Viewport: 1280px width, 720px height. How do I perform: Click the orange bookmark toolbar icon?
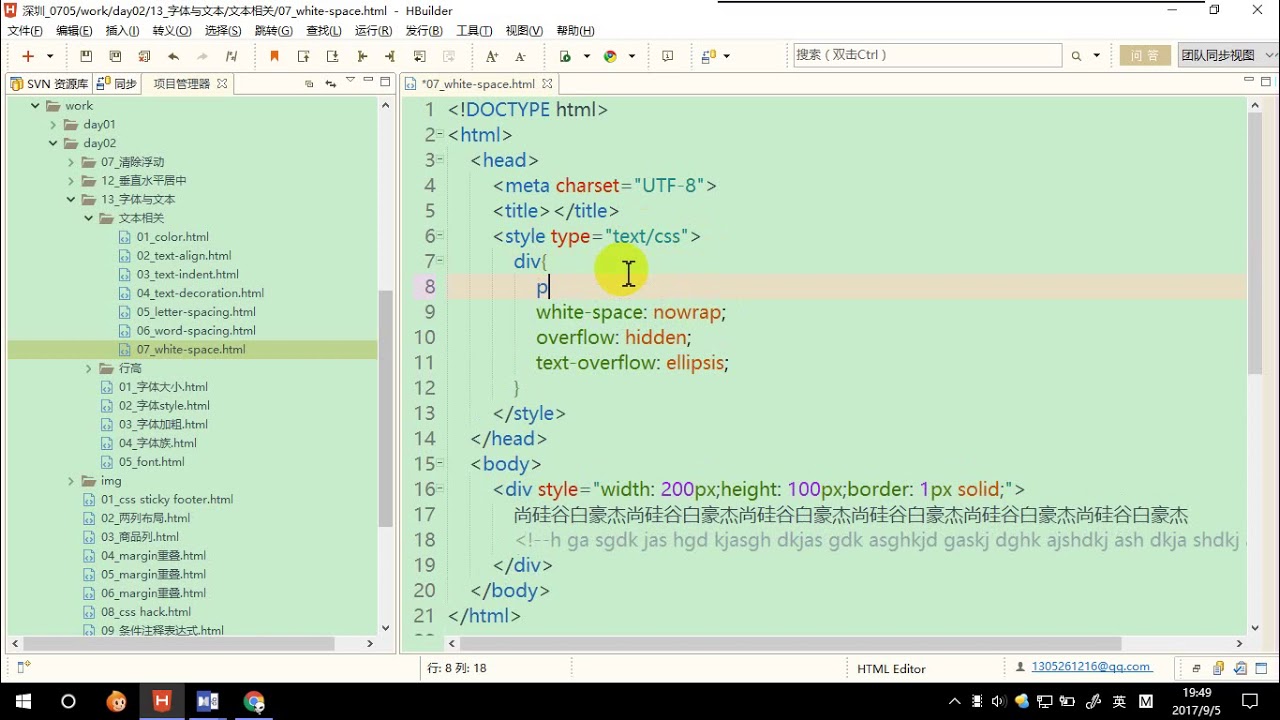pyautogui.click(x=274, y=56)
